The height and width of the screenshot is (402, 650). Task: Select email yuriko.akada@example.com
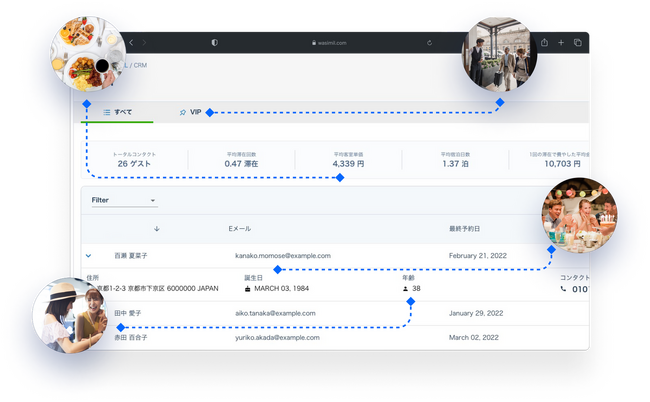[x=277, y=337]
